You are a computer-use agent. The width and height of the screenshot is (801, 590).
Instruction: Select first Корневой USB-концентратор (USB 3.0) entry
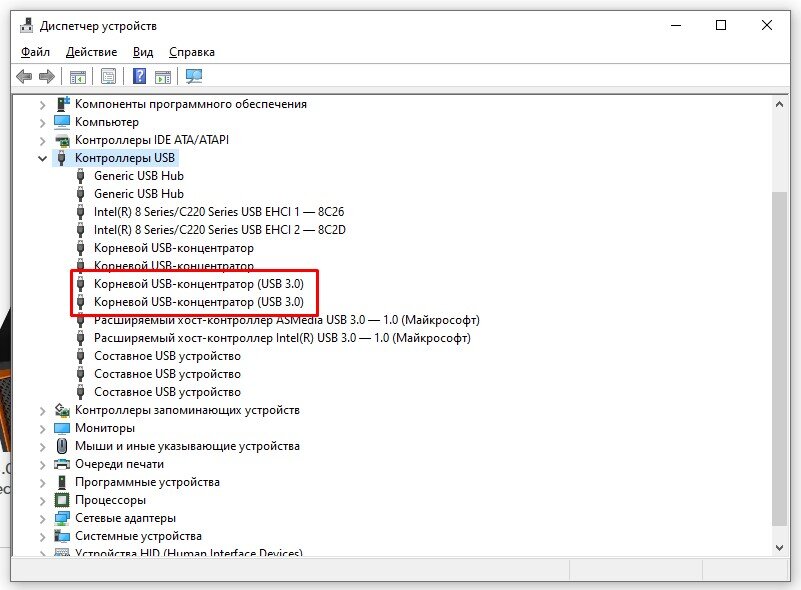coord(199,284)
